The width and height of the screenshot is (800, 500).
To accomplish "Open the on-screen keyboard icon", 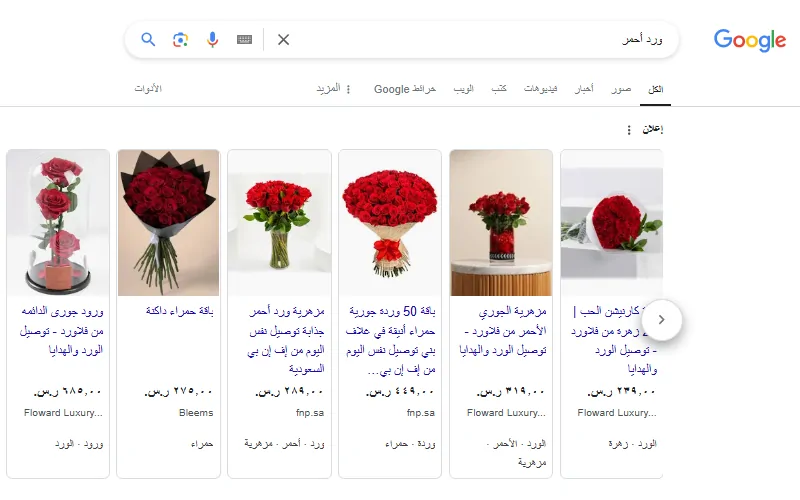I will (x=244, y=39).
